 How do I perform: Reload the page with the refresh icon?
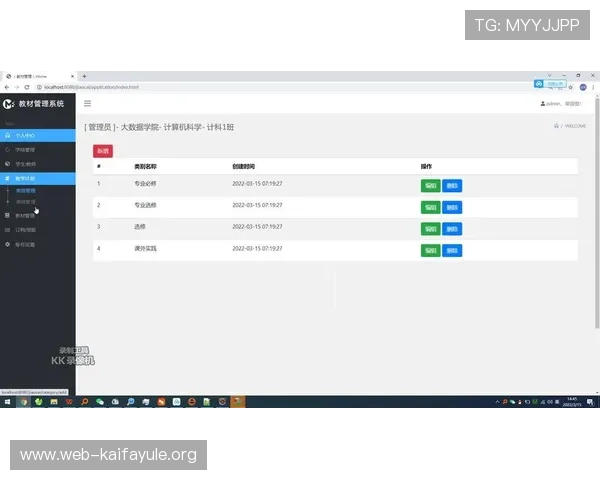pyautogui.click(x=27, y=87)
